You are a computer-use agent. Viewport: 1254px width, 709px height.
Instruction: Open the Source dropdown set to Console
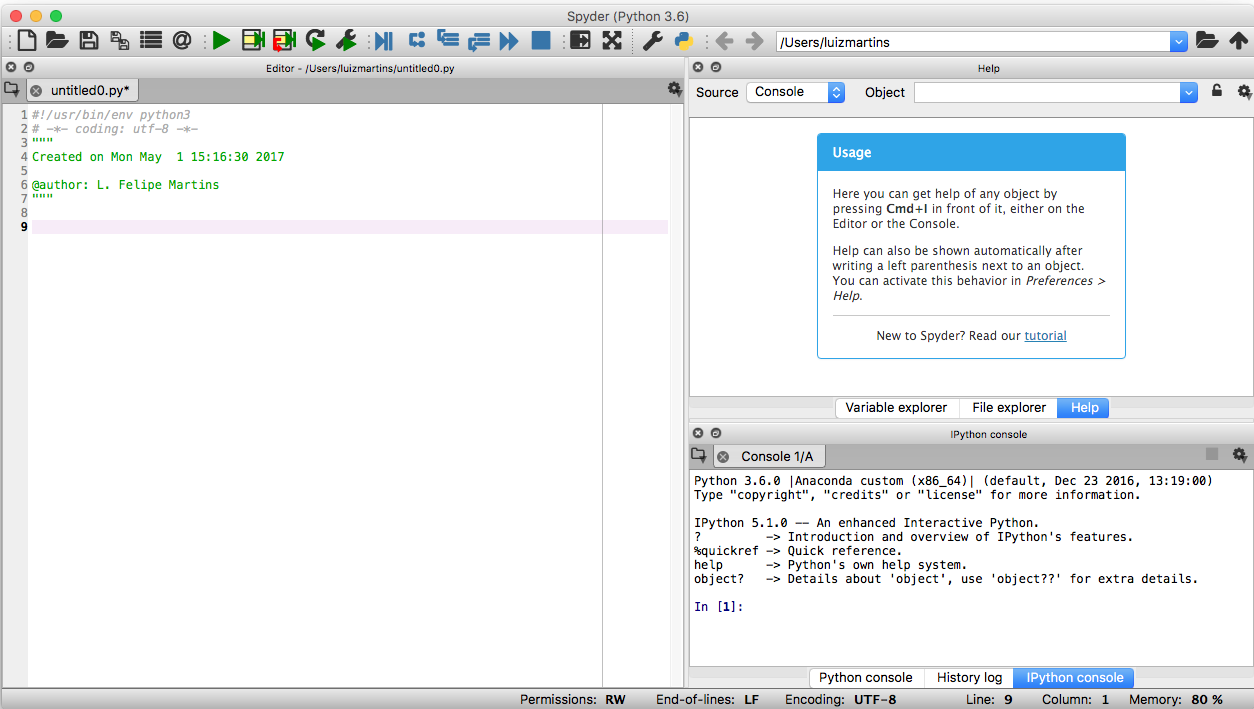click(795, 92)
